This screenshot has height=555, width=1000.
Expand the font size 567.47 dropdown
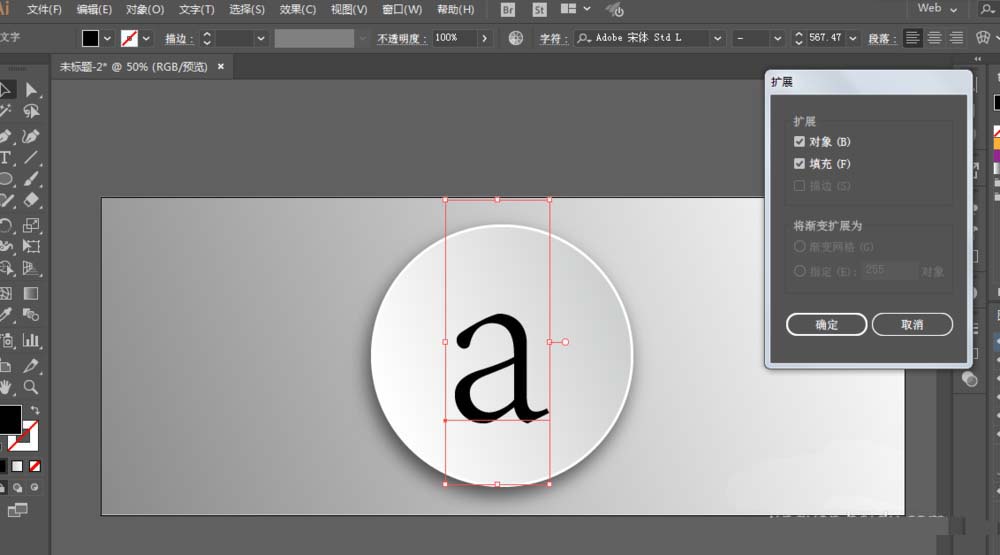(853, 38)
